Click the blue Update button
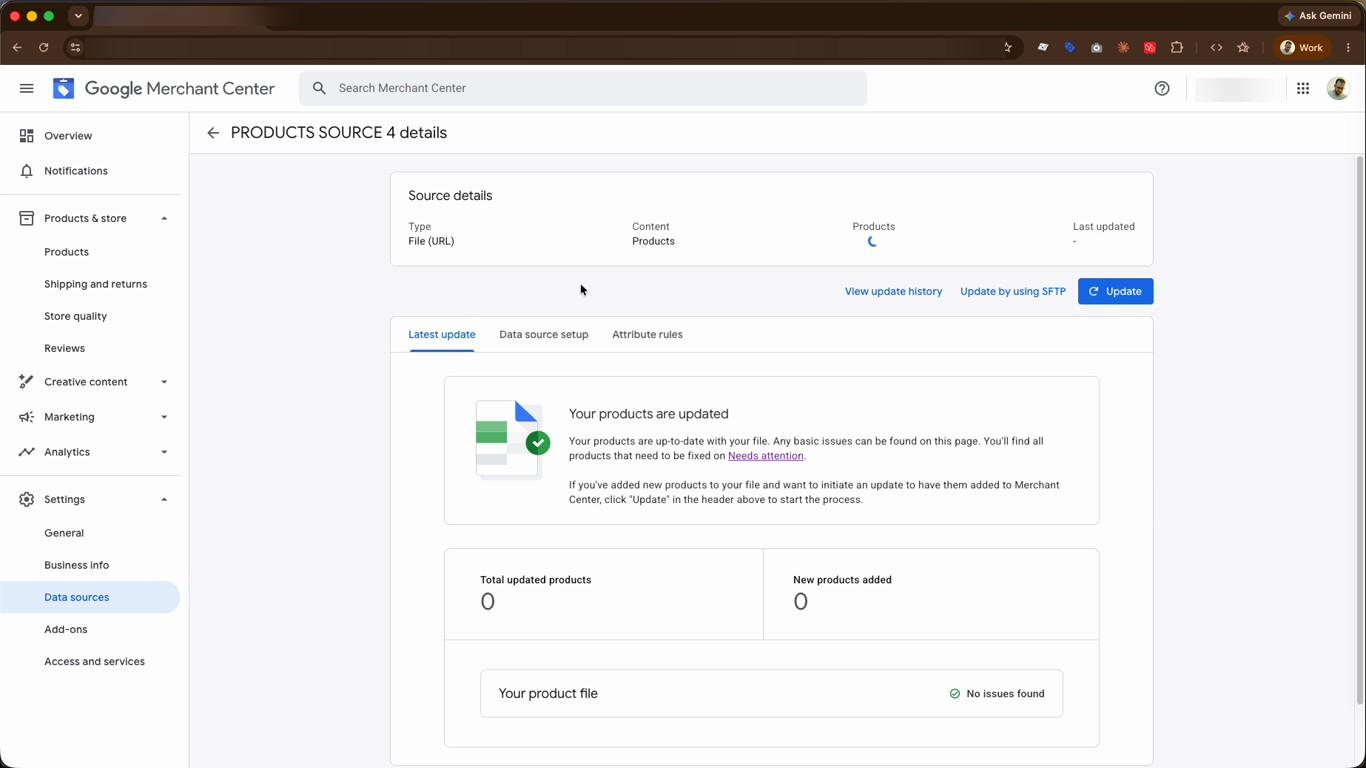The image size is (1366, 768). [1115, 291]
